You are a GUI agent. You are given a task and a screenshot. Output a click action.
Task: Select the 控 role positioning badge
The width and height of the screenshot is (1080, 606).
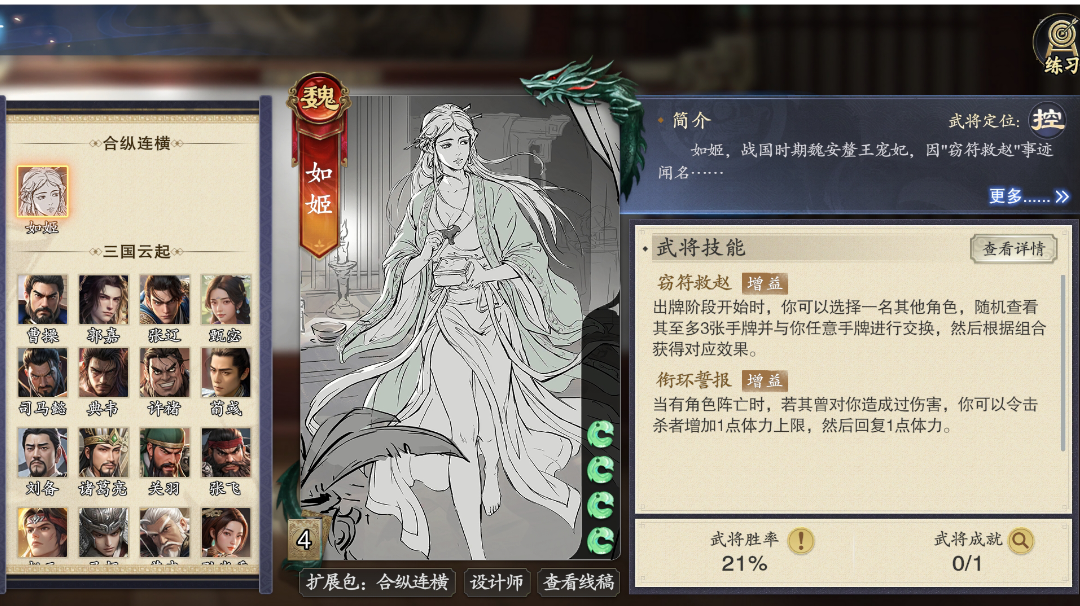[1046, 120]
